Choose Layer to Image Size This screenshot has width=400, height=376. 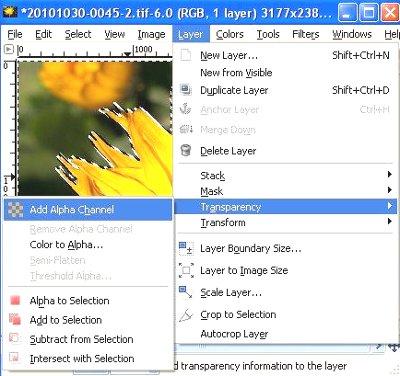(286, 270)
